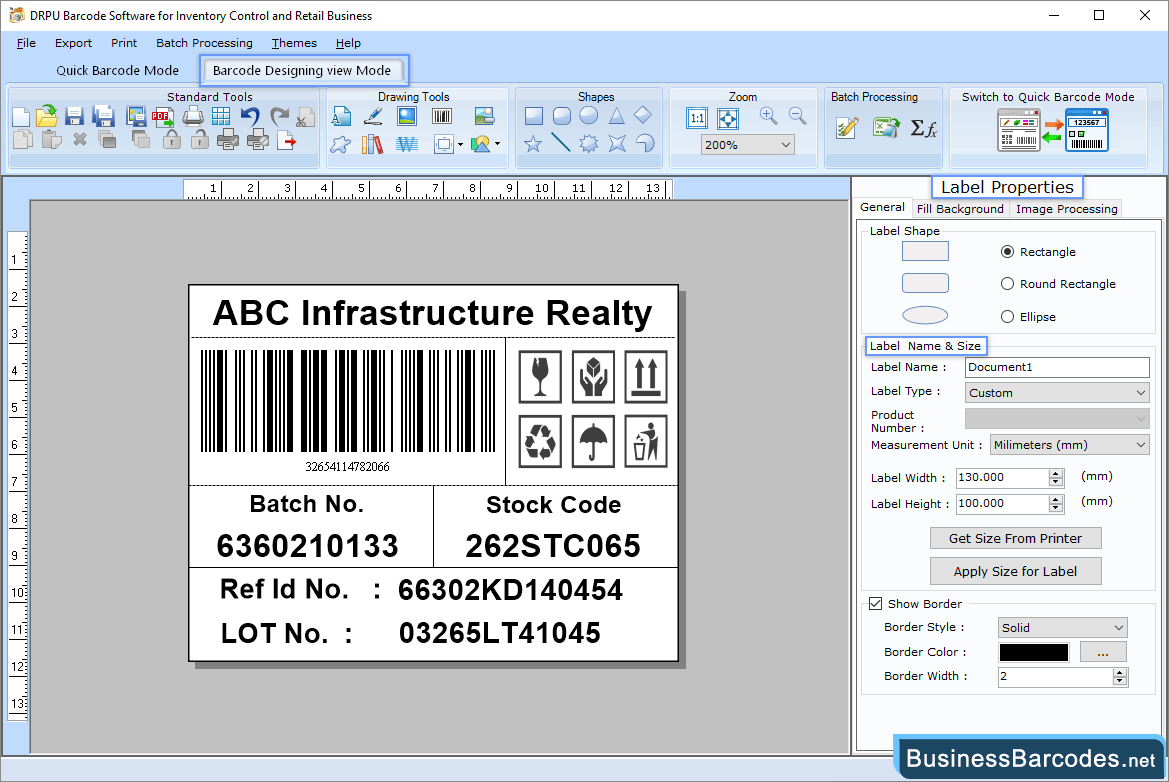Click the Label Width value field

click(x=1003, y=477)
